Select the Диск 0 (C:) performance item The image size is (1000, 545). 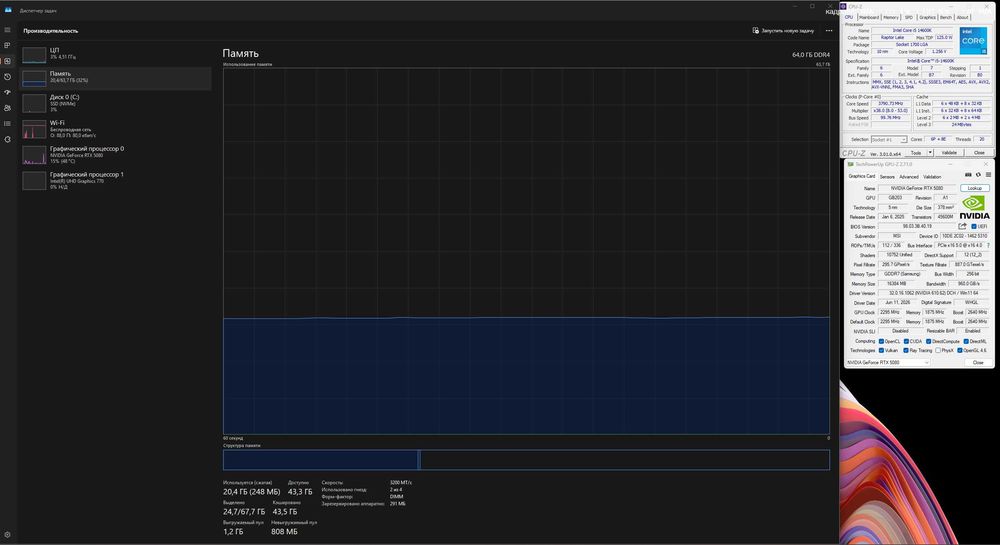[x=116, y=103]
